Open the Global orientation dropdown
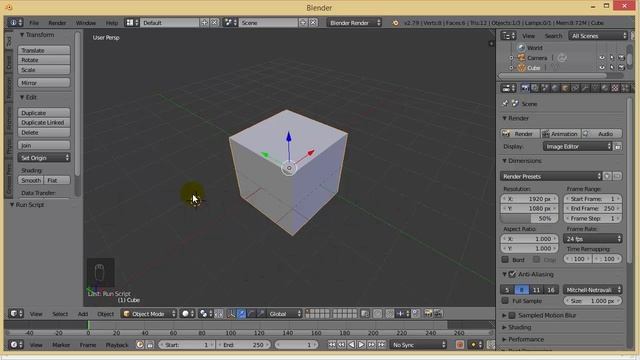 (x=284, y=314)
